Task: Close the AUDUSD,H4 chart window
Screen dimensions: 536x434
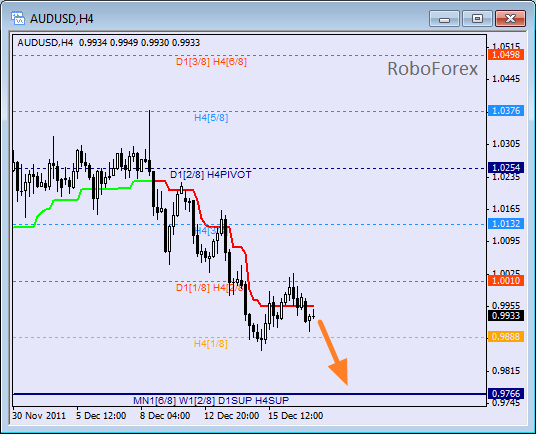Action: (x=510, y=18)
